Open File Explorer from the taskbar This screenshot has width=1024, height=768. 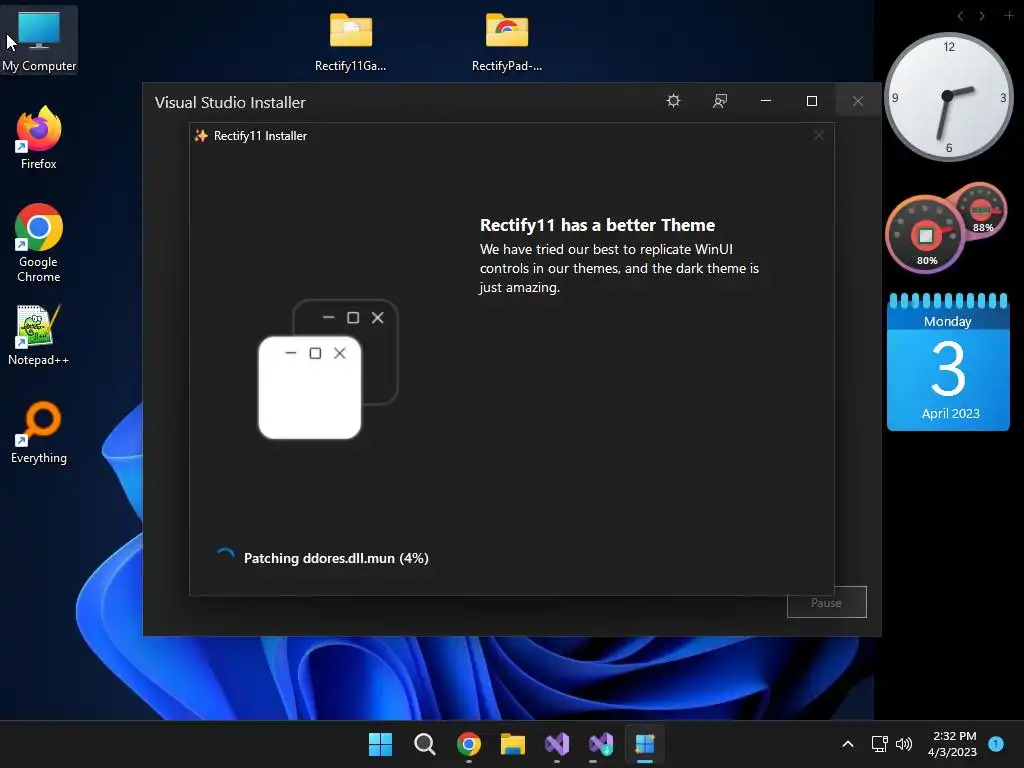tap(513, 744)
